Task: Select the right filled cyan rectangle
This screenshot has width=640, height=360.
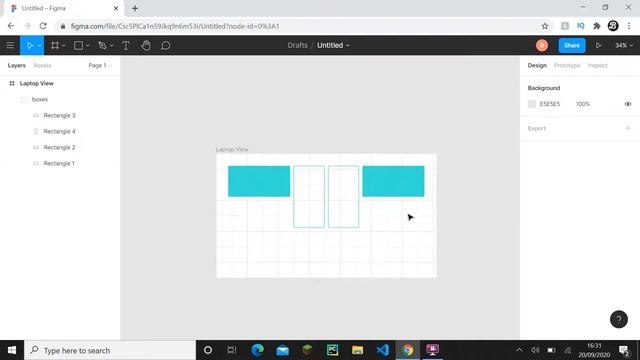Action: pyautogui.click(x=393, y=181)
